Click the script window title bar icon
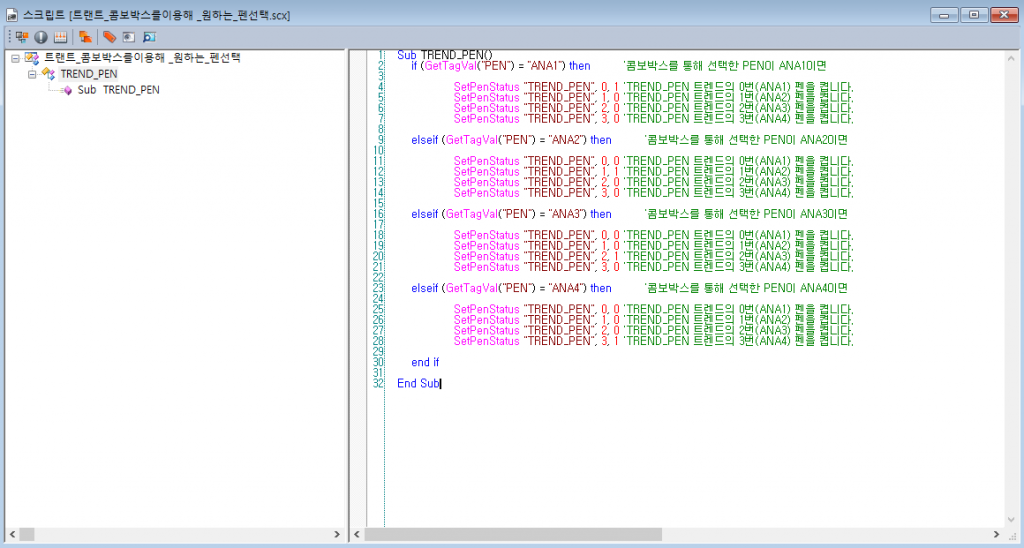The width and height of the screenshot is (1024, 548). point(12,14)
